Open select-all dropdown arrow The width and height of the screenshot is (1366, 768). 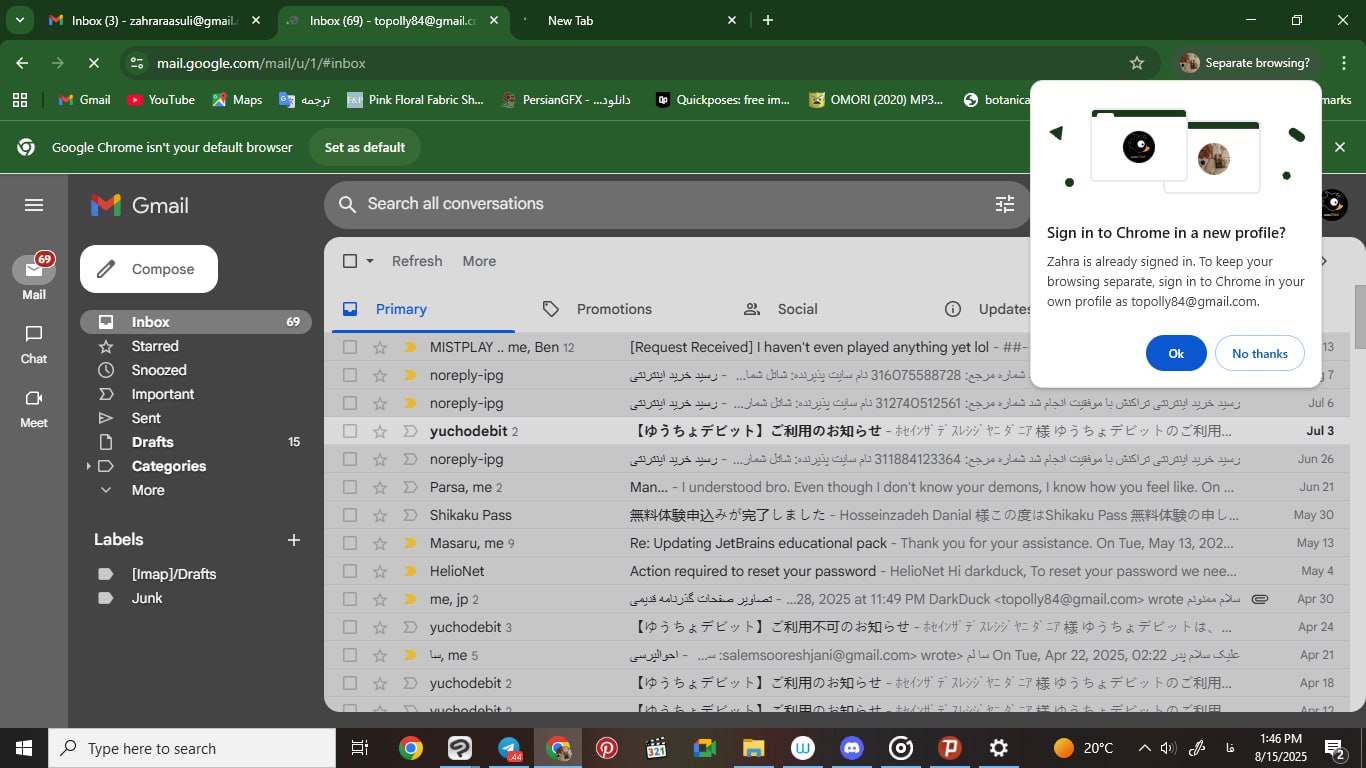(x=370, y=261)
